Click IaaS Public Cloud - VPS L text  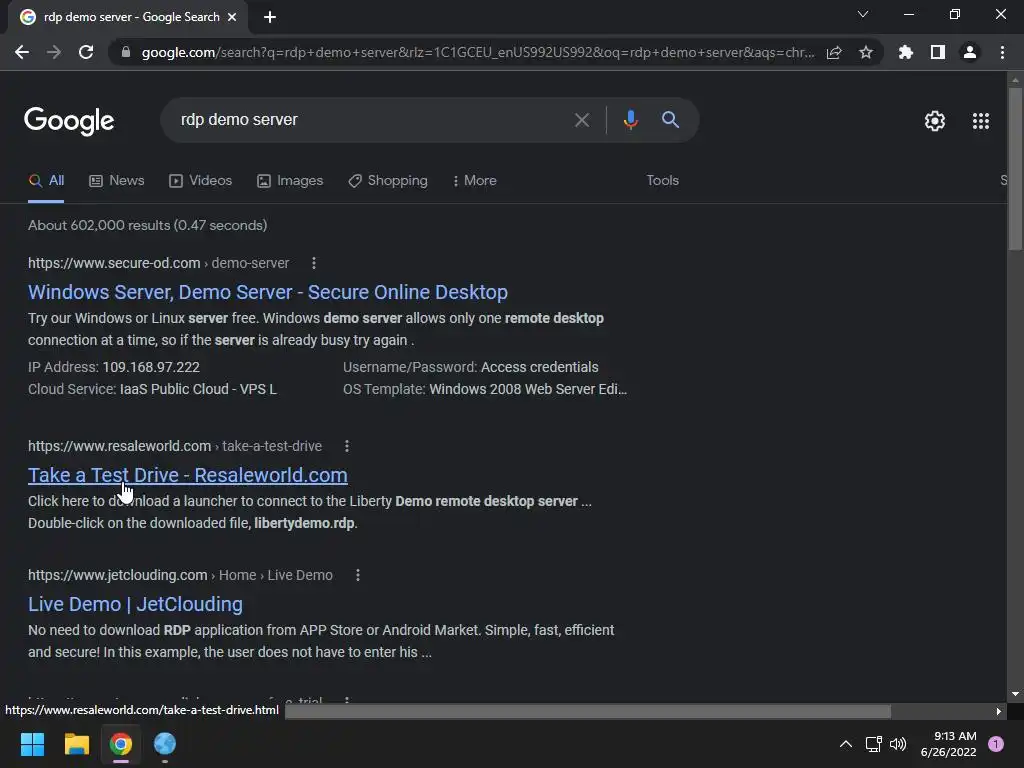click(198, 389)
